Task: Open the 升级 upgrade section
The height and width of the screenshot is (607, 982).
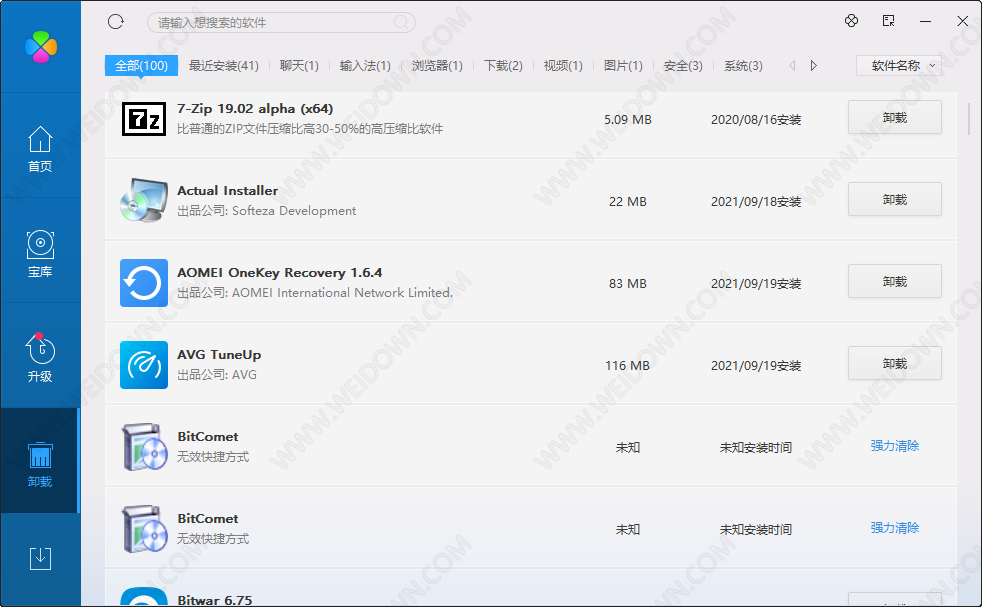Action: (x=40, y=358)
